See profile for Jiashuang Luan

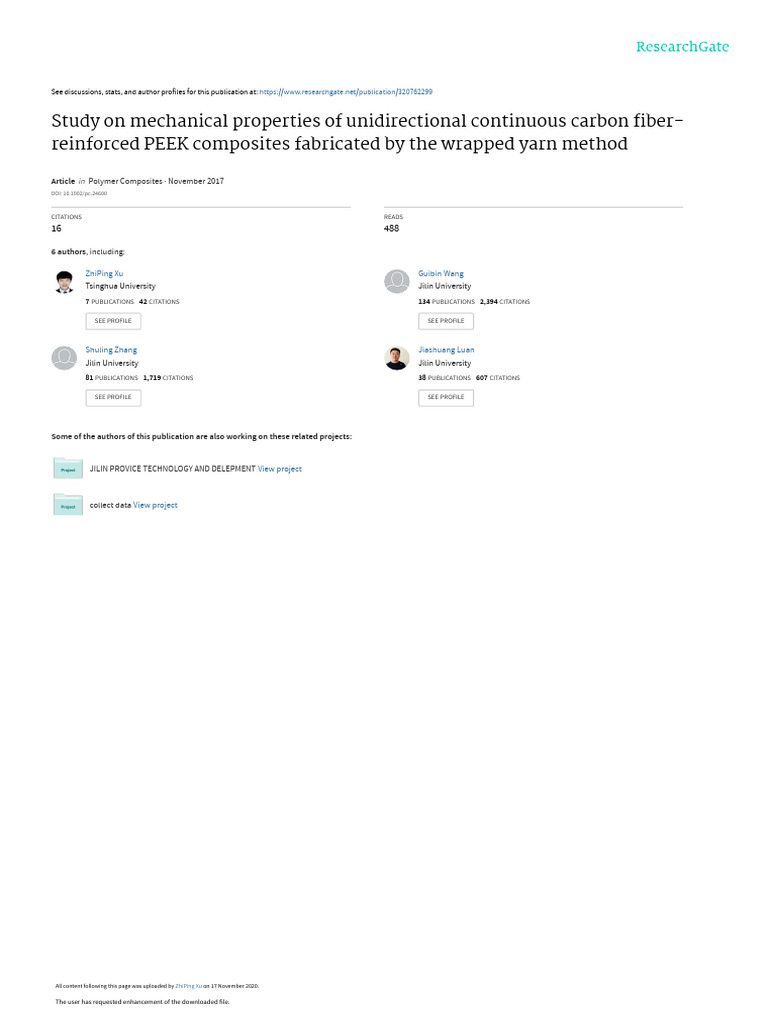(446, 397)
